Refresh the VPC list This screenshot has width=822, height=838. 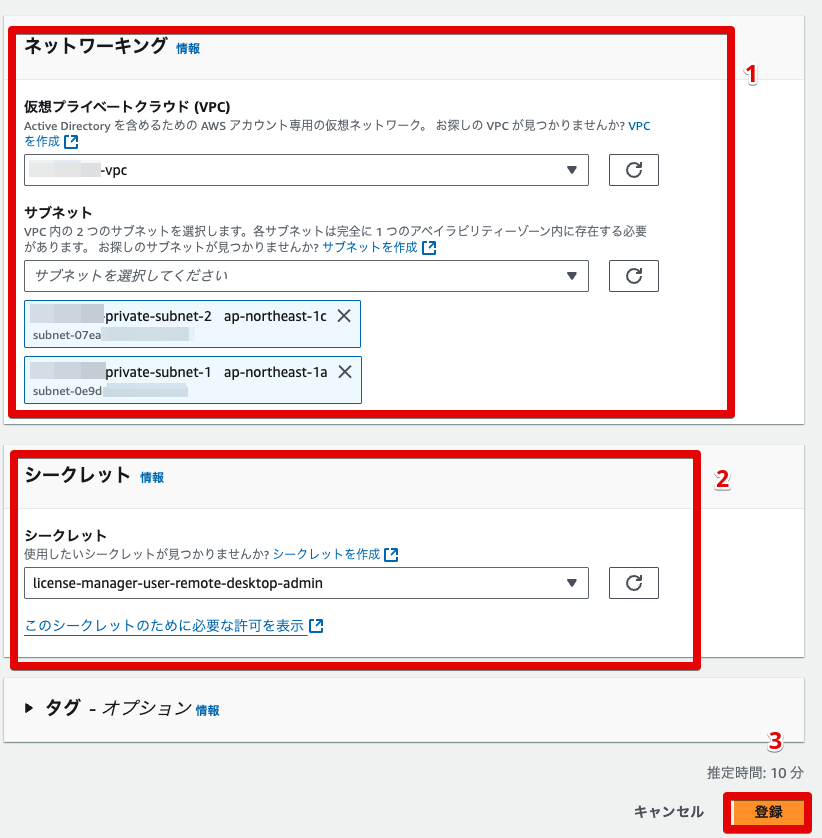click(633, 170)
